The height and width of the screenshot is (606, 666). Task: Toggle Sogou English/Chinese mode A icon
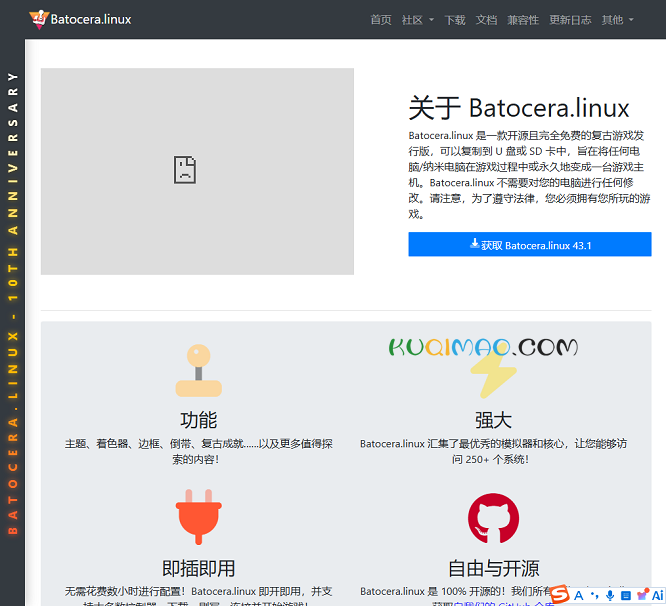pyautogui.click(x=579, y=595)
